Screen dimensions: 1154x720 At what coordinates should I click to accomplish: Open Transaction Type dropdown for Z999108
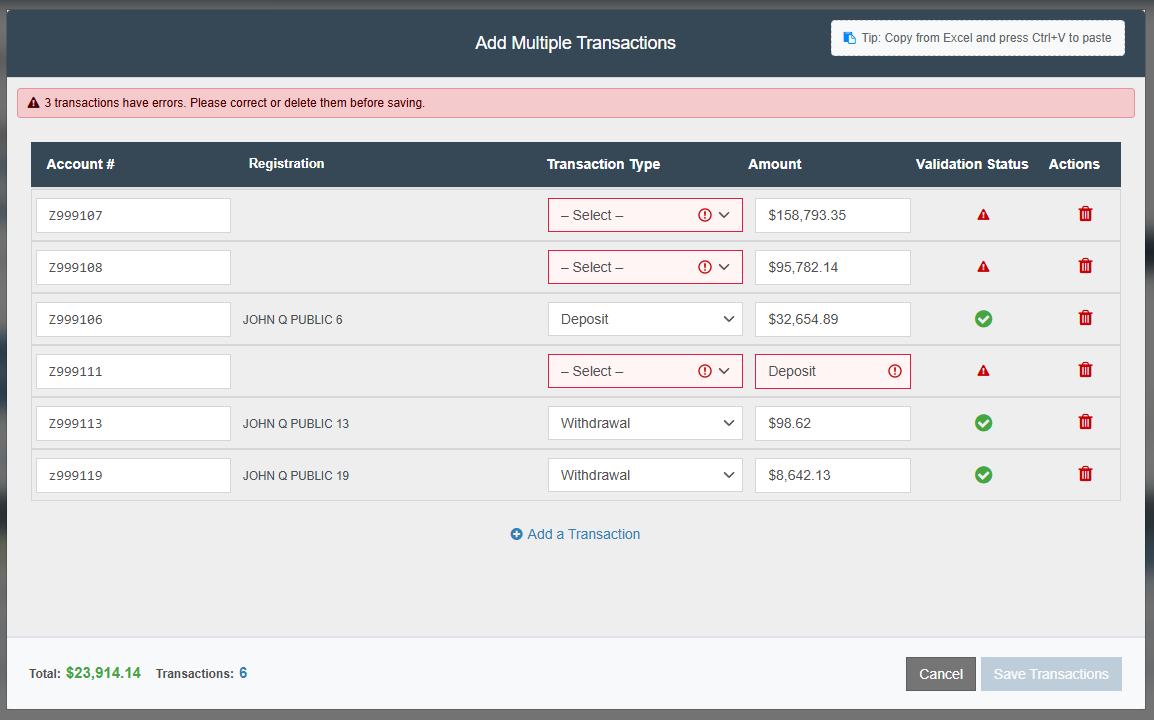[x=645, y=267]
